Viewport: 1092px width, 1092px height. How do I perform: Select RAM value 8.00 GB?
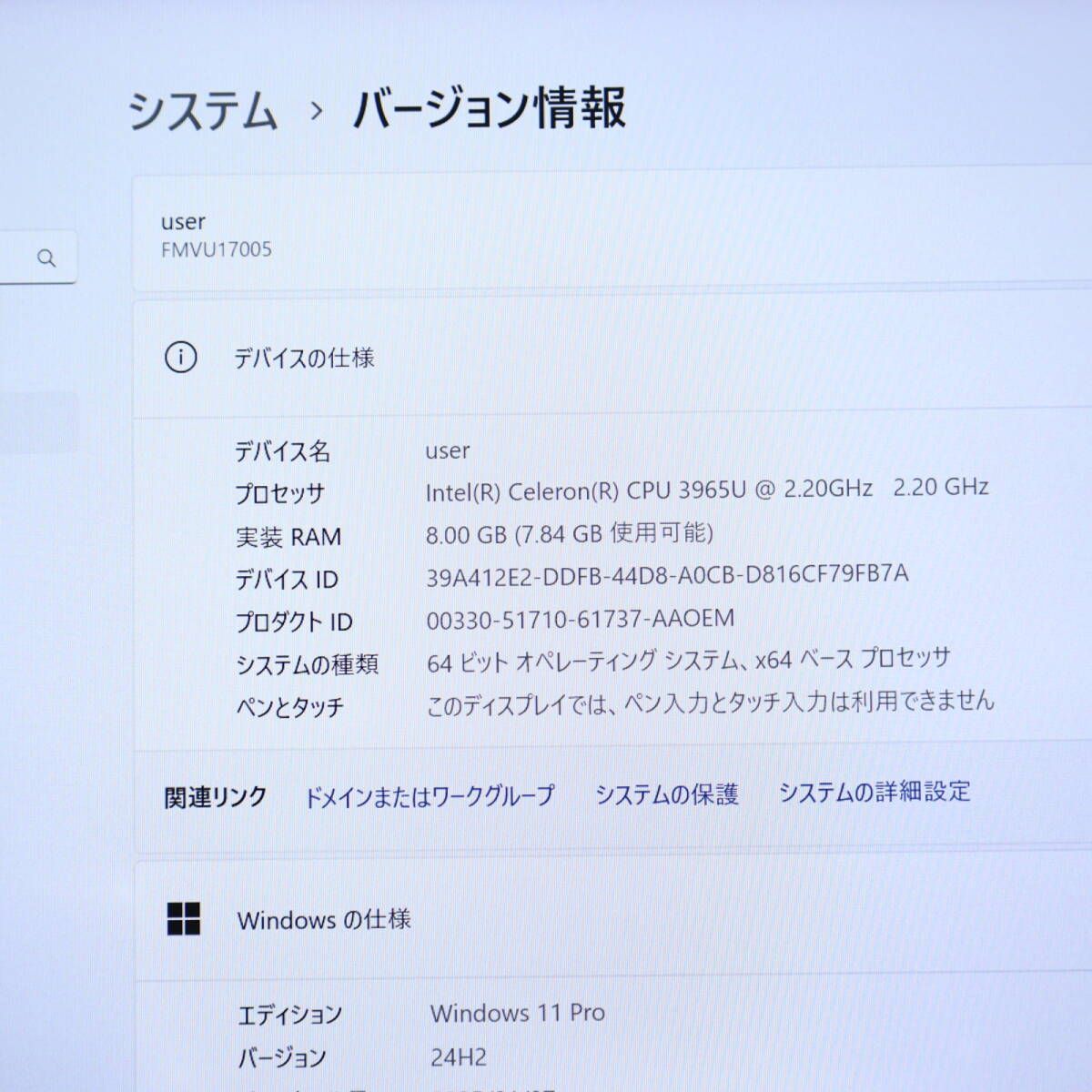click(x=465, y=534)
